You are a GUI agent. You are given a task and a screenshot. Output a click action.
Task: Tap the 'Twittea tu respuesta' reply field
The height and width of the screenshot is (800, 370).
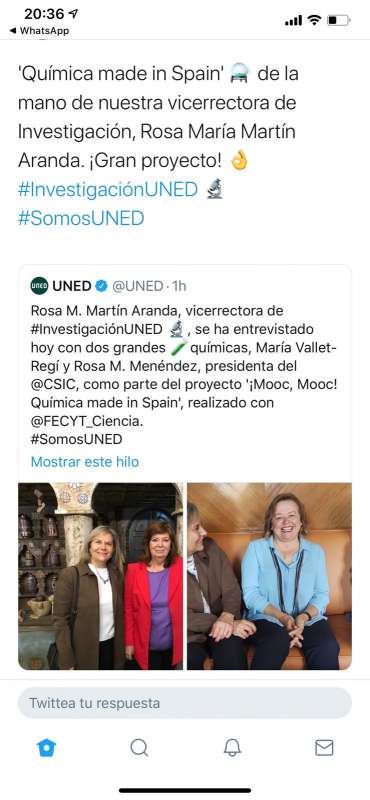click(185, 703)
